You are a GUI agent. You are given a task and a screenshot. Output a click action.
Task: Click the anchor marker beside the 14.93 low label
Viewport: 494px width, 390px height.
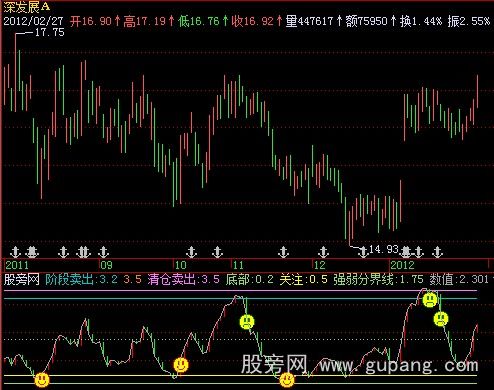coord(363,252)
